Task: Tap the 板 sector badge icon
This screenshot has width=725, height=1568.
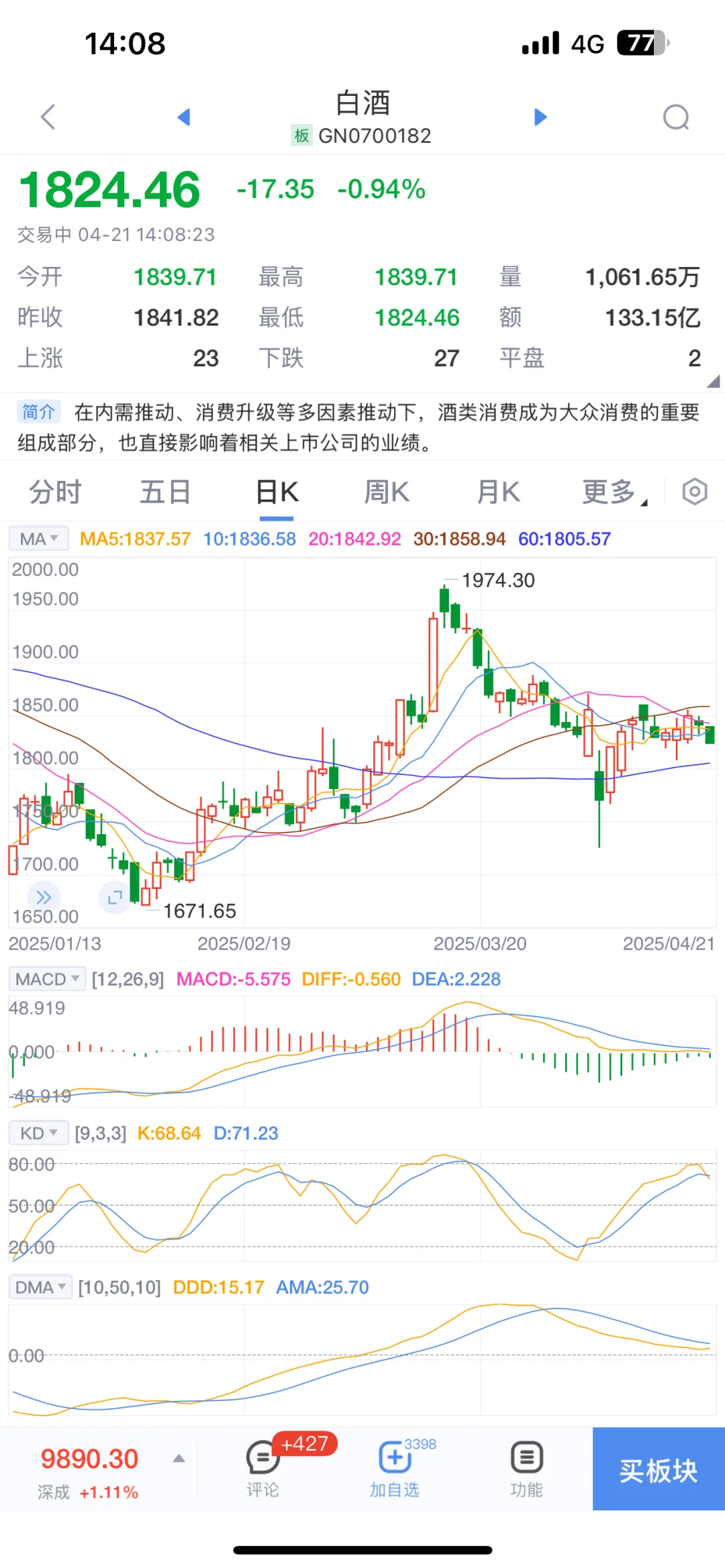Action: point(301,136)
